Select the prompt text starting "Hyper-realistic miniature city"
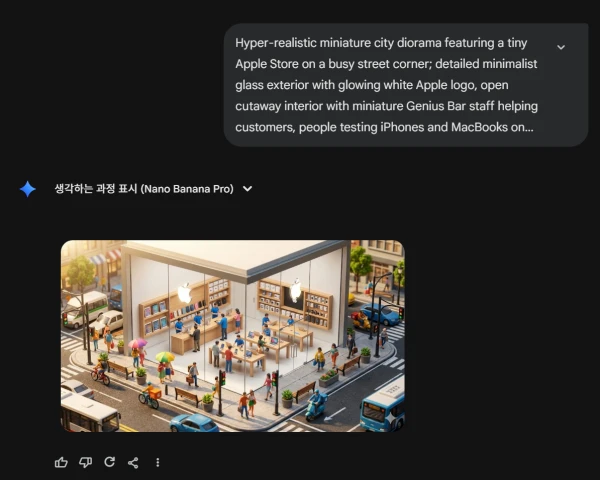The height and width of the screenshot is (480, 600). click(x=386, y=85)
